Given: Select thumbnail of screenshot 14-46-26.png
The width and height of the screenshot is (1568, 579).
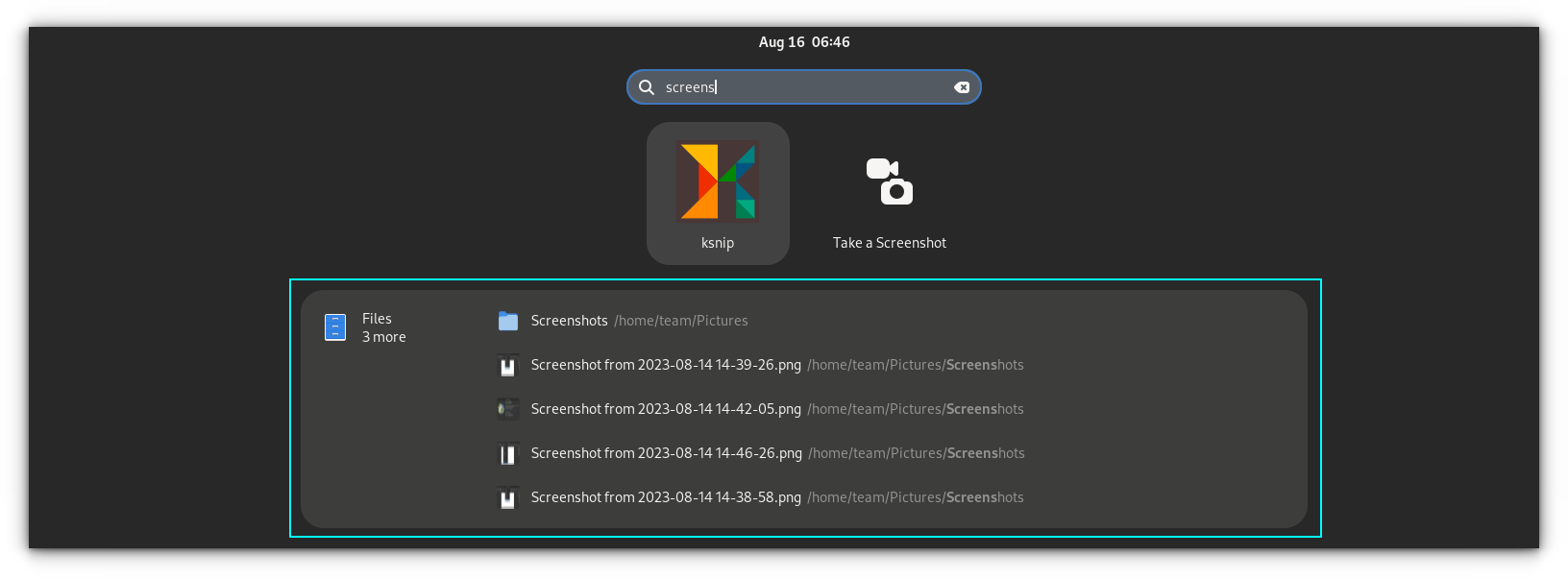Looking at the screenshot, I should coord(508,454).
